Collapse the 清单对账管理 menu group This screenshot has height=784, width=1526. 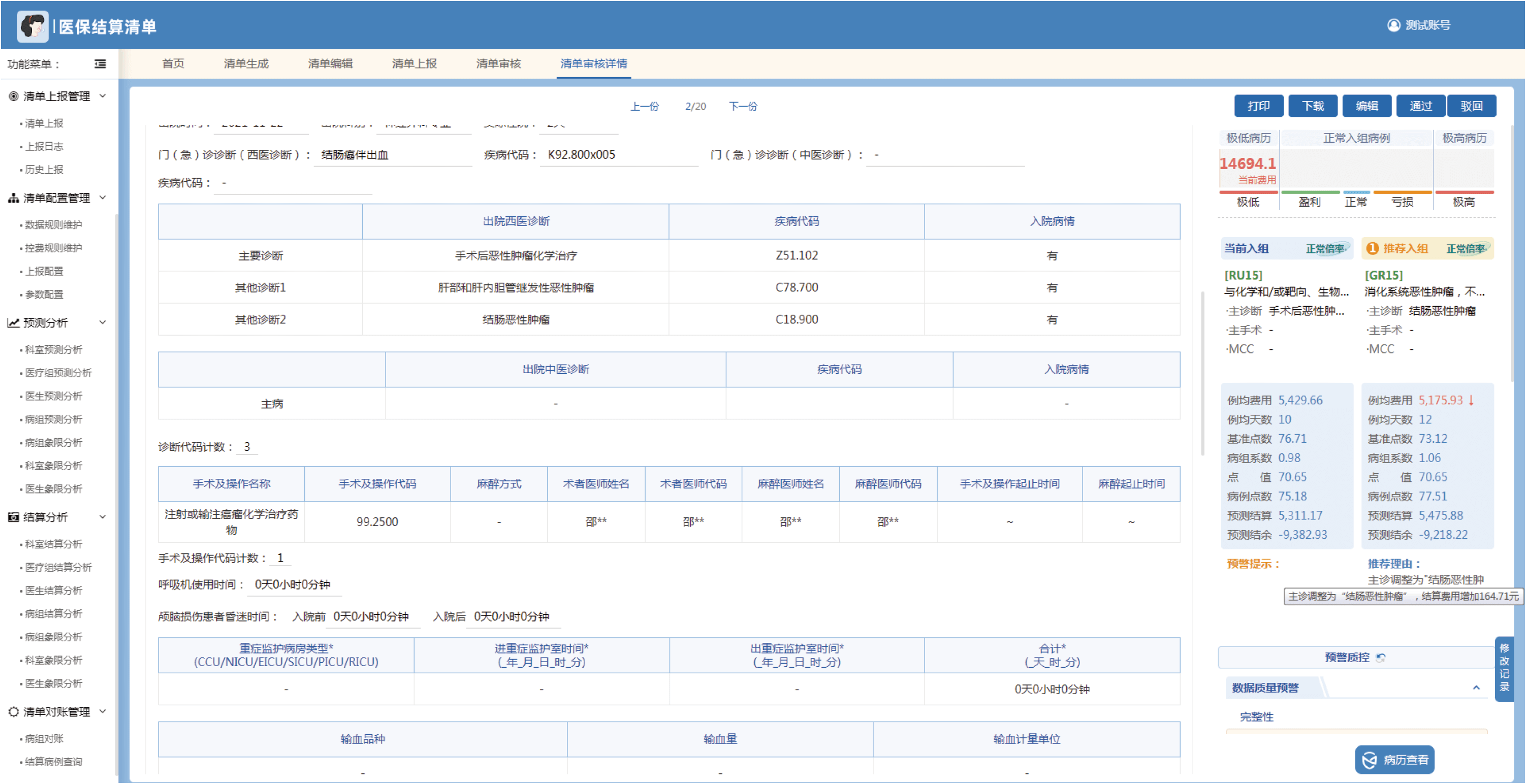[x=103, y=712]
